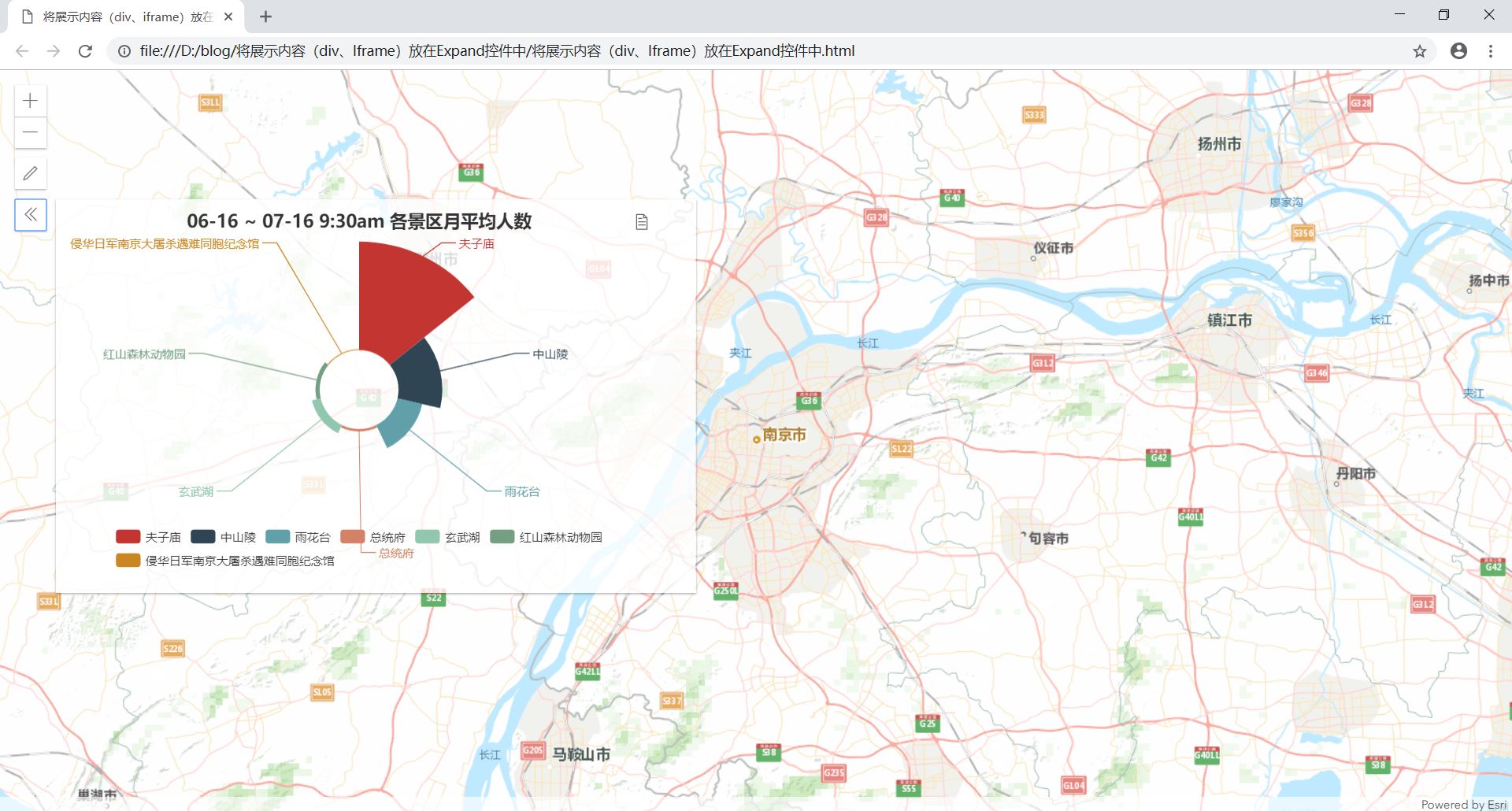1512x811 pixels.
Task: Open a new browser tab
Action: click(x=266, y=17)
